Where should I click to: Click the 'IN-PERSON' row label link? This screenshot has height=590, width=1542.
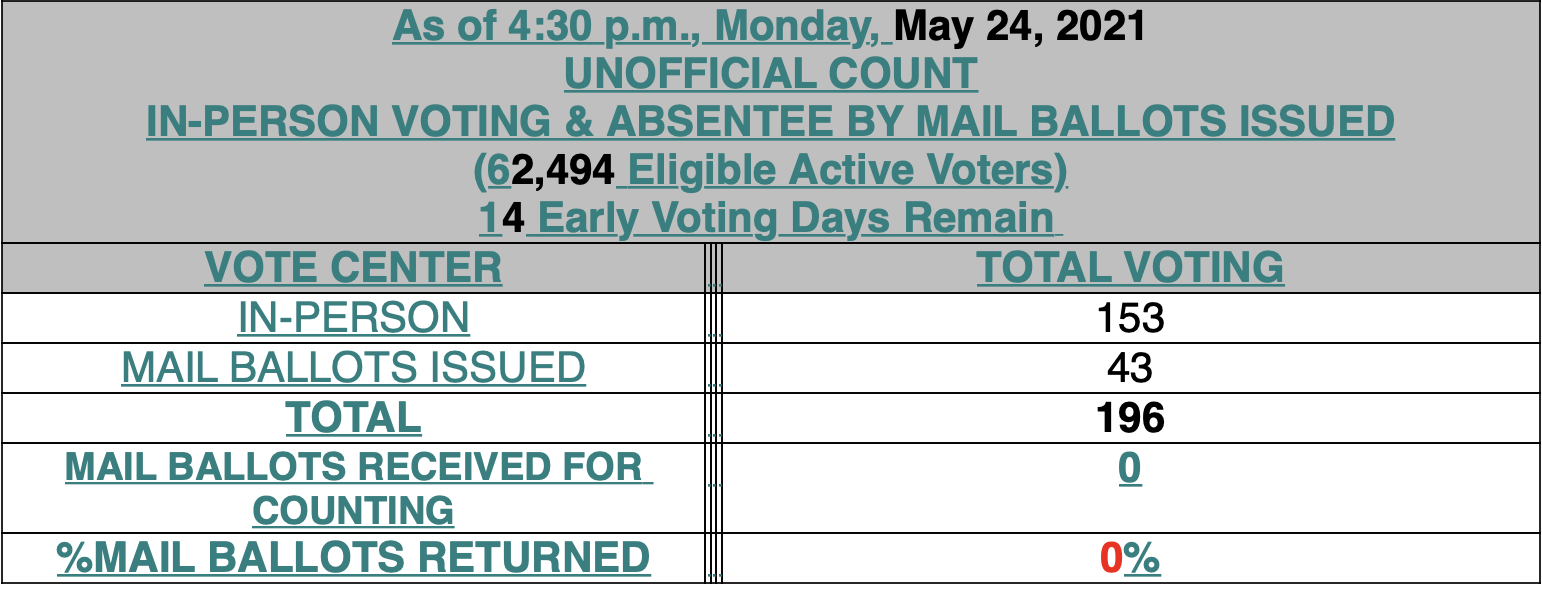point(353,317)
